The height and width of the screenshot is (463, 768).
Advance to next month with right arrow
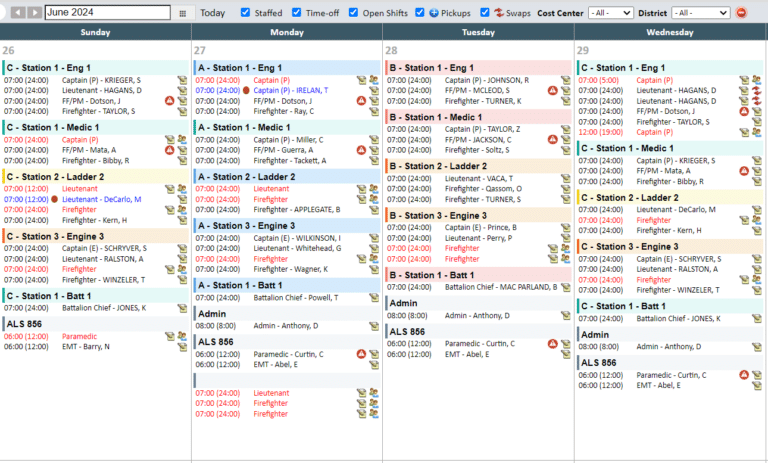click(34, 13)
